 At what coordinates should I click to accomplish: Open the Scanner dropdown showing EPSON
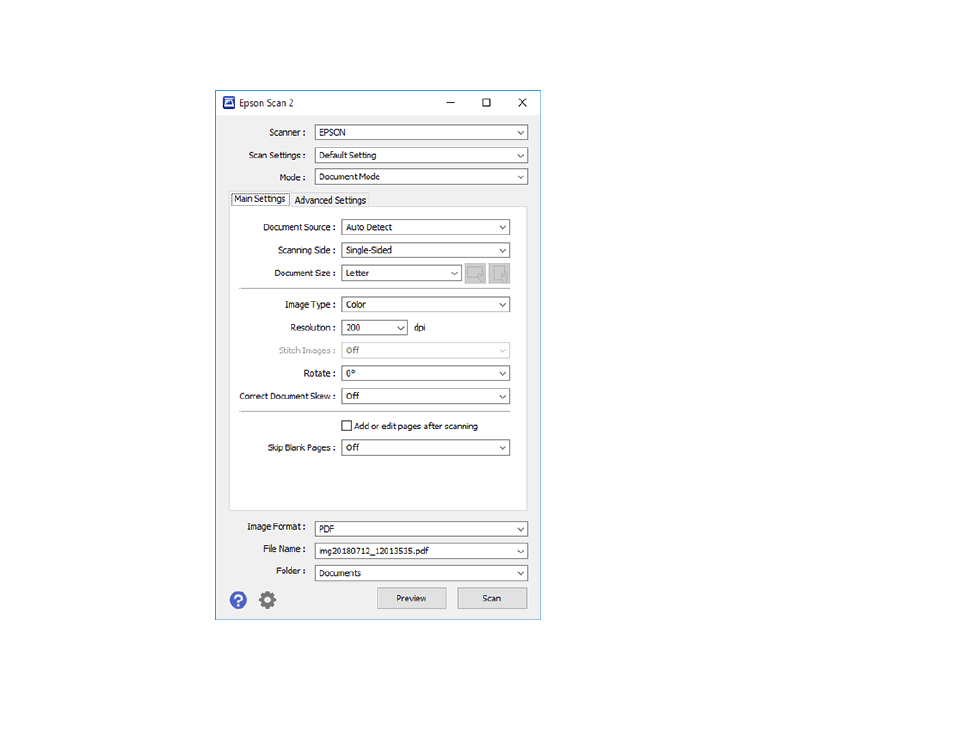point(421,132)
